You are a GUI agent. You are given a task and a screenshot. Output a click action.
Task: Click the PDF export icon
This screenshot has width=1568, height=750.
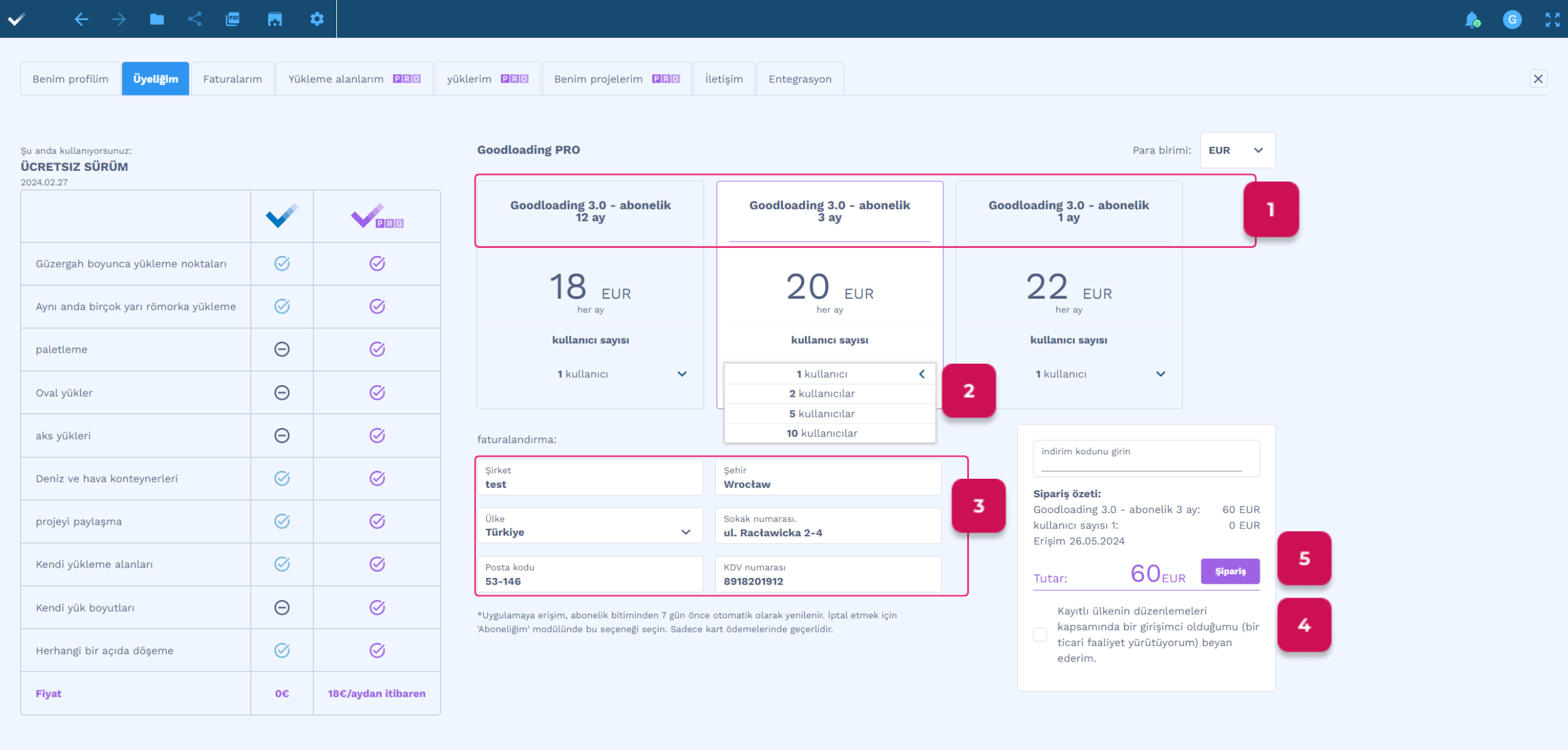click(x=233, y=19)
